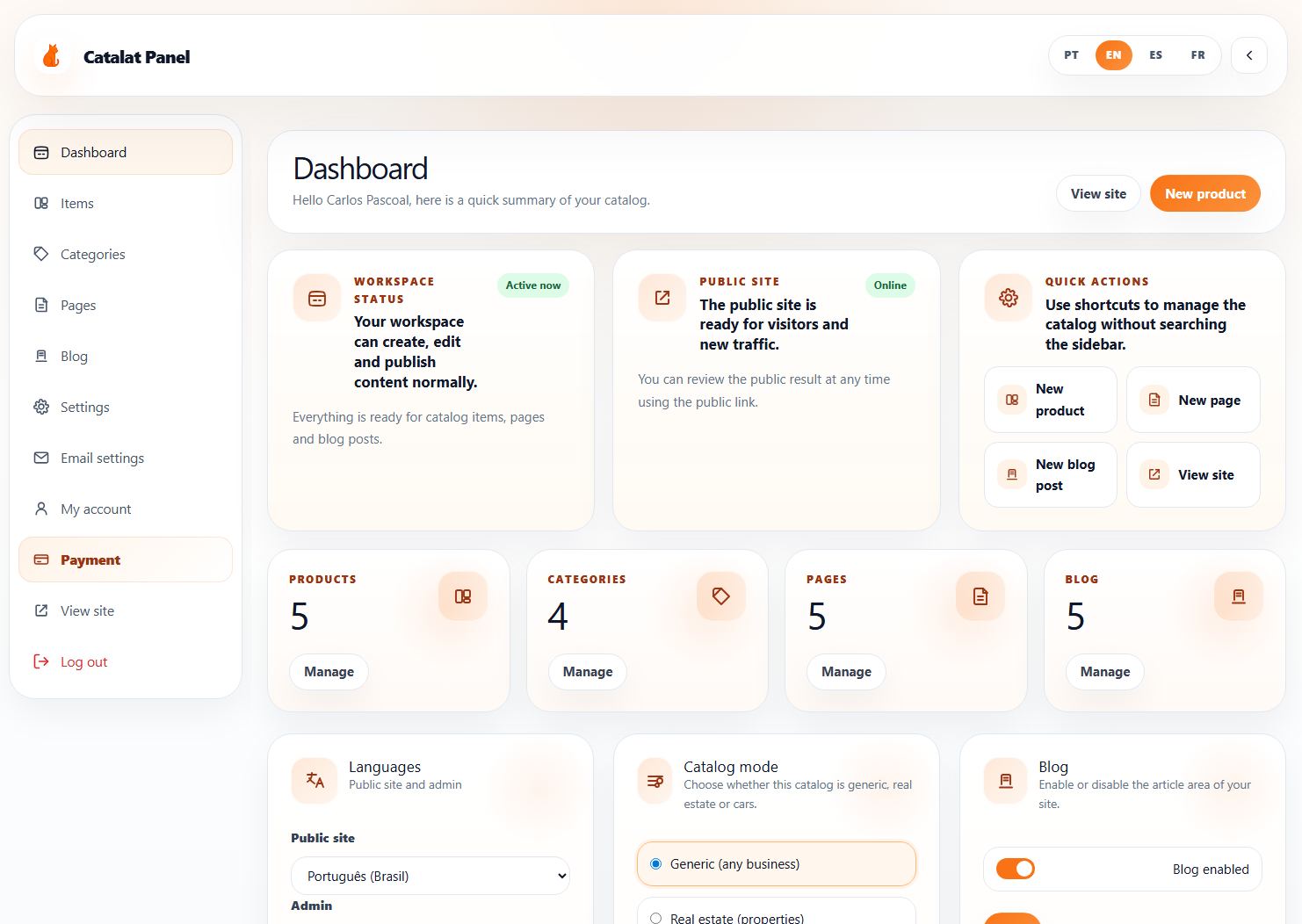Click the Online status badge

point(890,285)
